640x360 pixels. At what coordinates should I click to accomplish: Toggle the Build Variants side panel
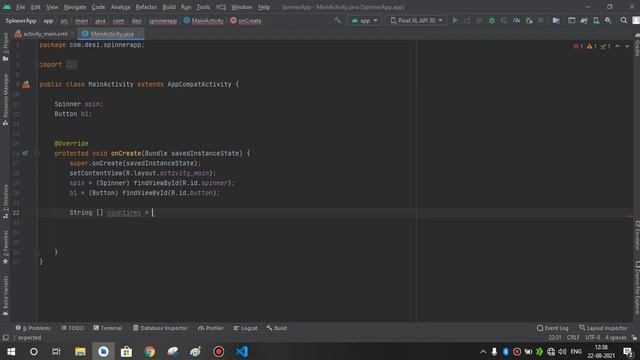pos(5,296)
